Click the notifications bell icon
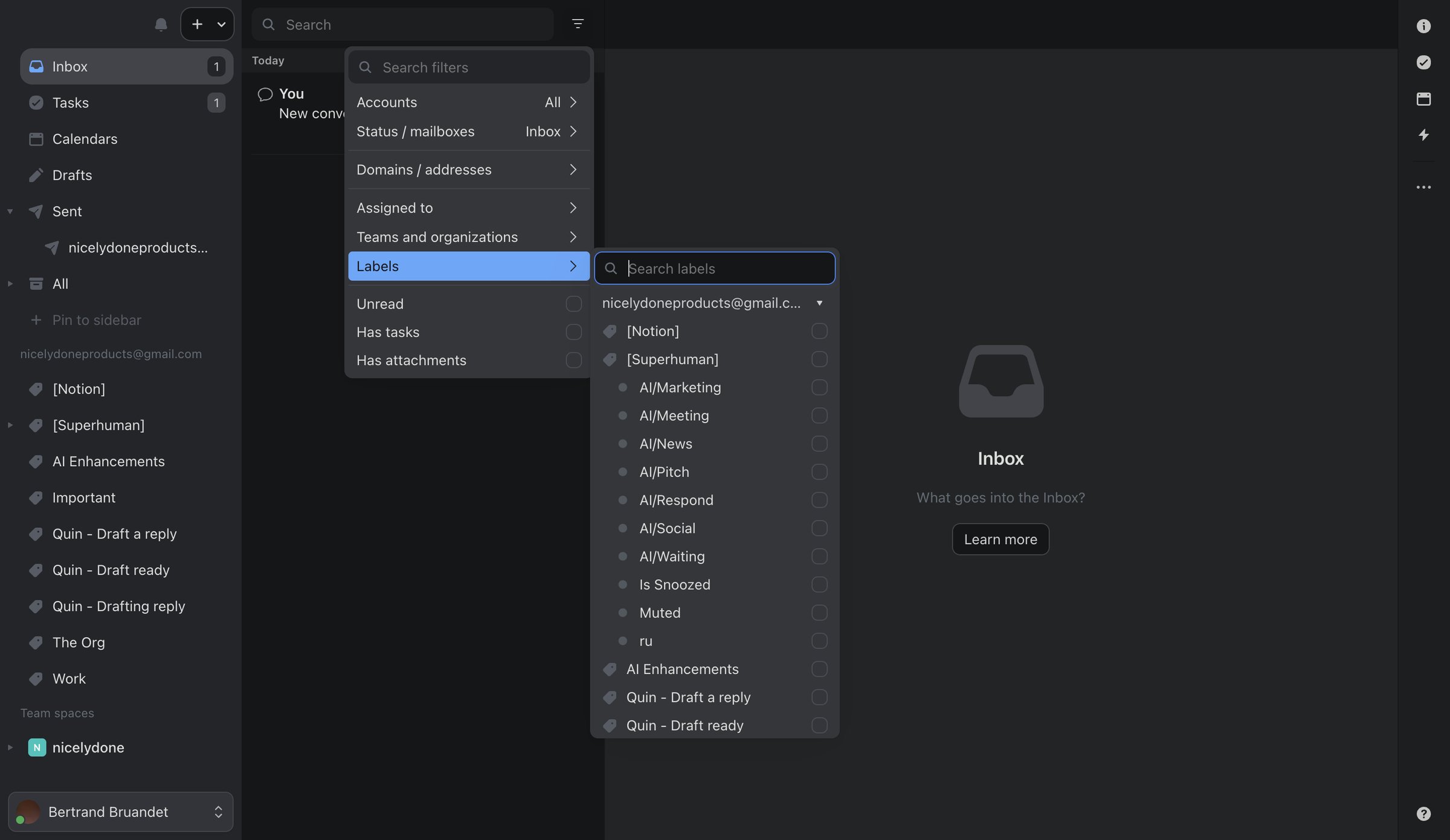 click(161, 25)
